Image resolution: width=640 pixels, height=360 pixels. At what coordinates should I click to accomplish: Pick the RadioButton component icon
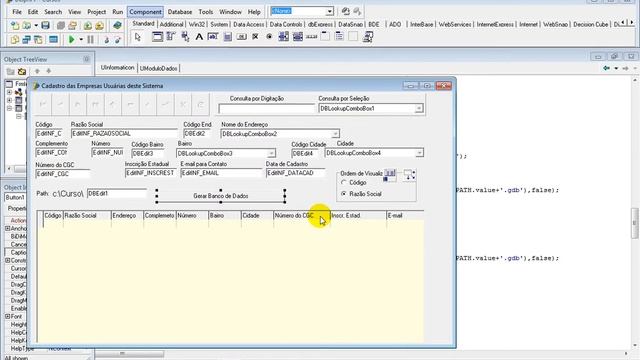click(x=269, y=37)
